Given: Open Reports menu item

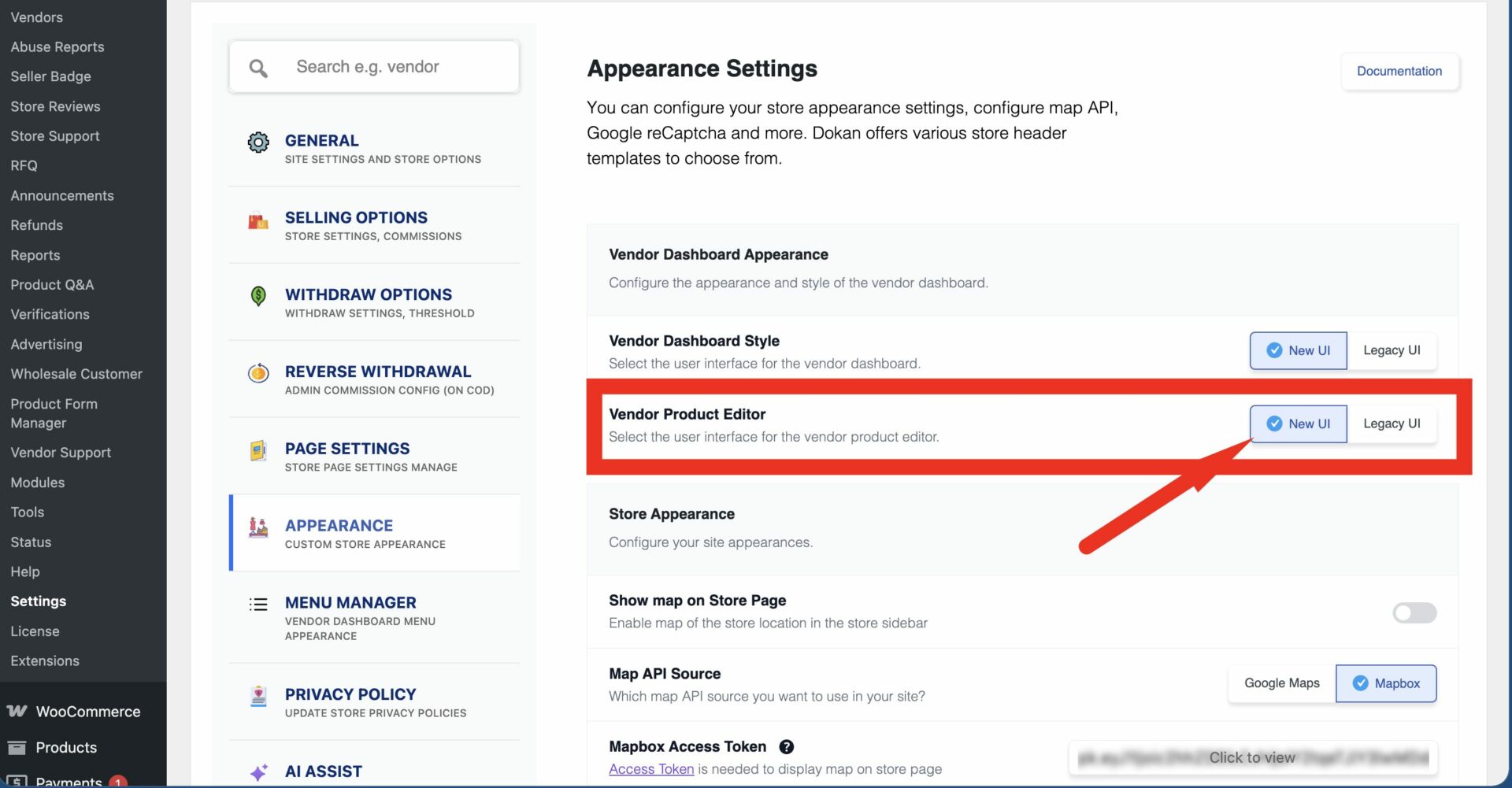Looking at the screenshot, I should coord(35,255).
